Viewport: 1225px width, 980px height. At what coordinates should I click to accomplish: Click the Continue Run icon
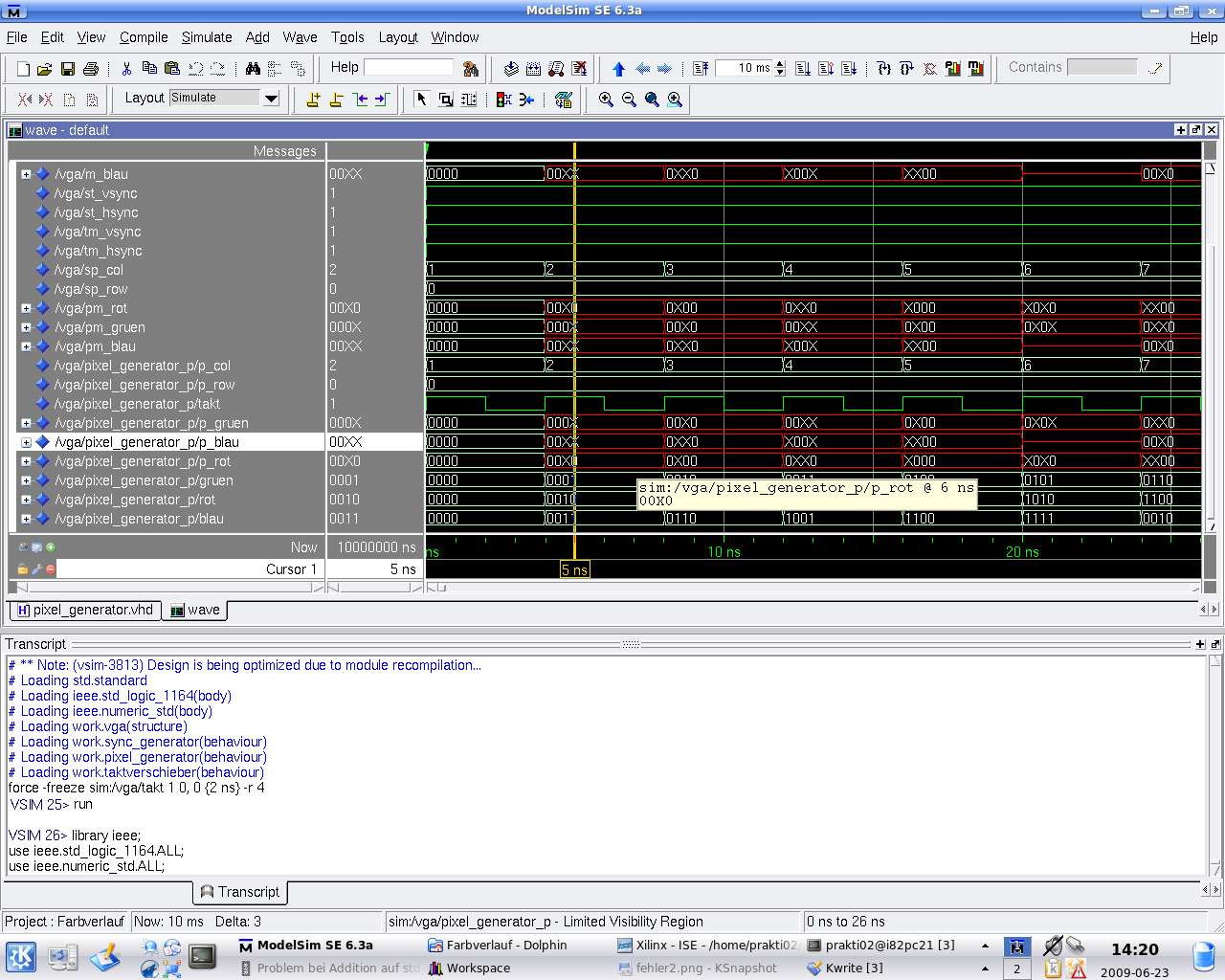[x=826, y=69]
